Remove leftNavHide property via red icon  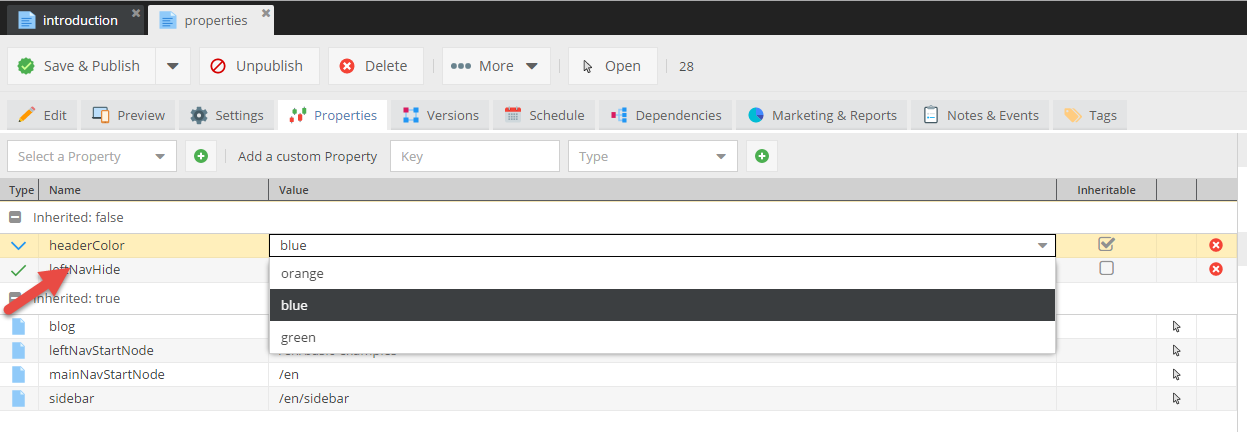point(1216,269)
